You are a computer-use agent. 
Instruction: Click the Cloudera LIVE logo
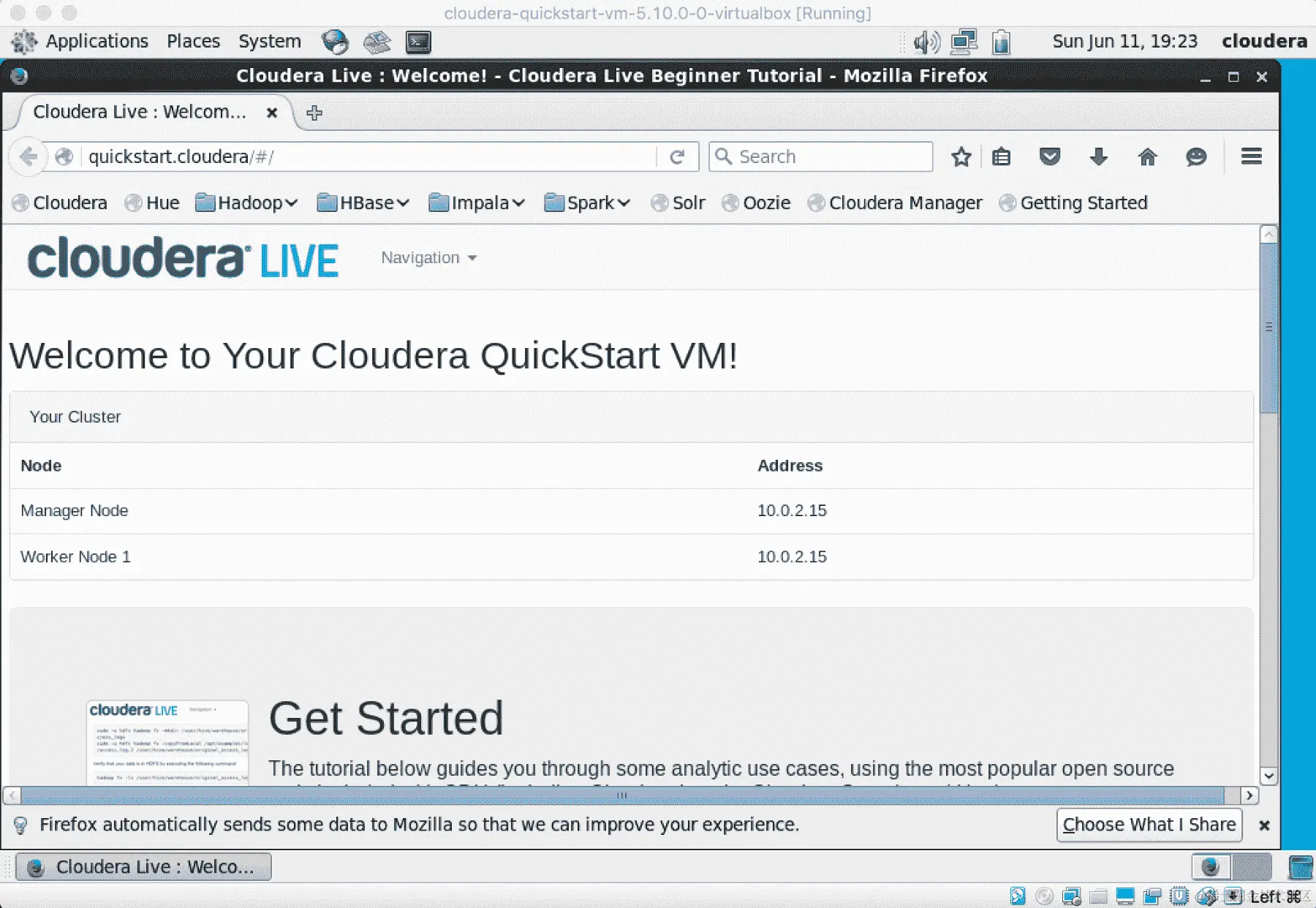point(183,257)
